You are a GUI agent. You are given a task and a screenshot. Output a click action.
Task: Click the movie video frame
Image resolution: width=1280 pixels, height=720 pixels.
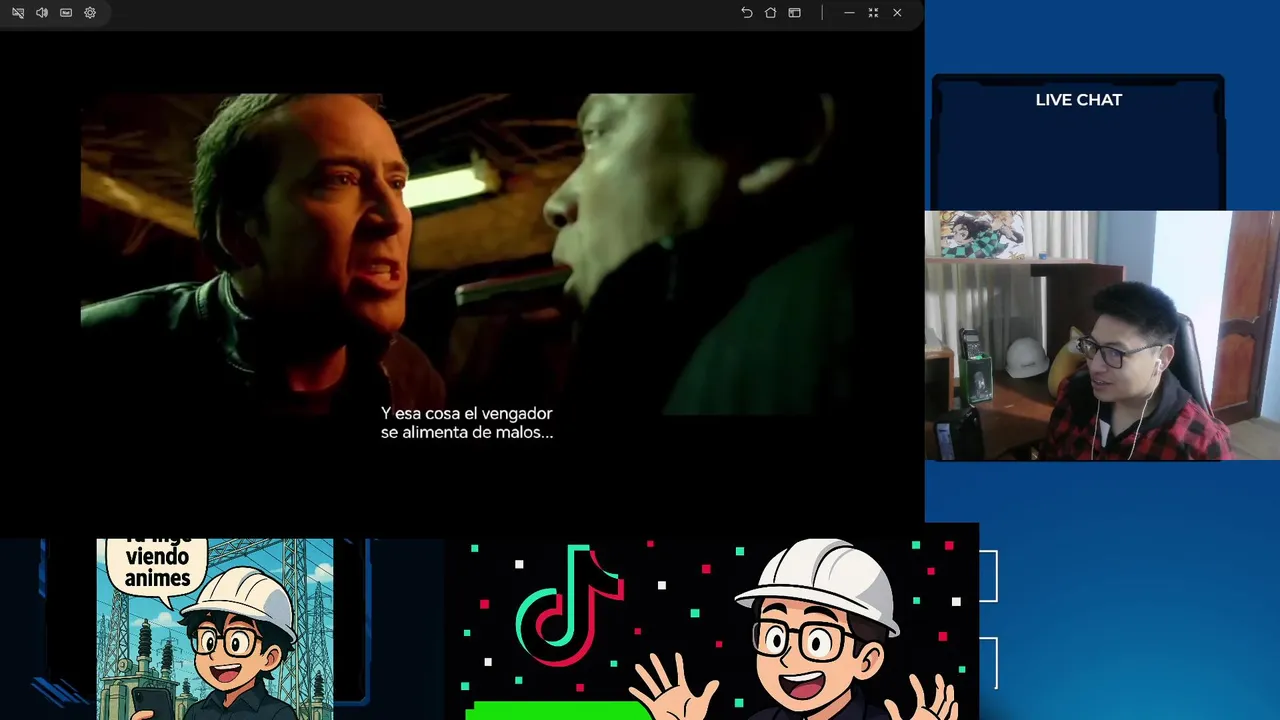pyautogui.click(x=466, y=254)
